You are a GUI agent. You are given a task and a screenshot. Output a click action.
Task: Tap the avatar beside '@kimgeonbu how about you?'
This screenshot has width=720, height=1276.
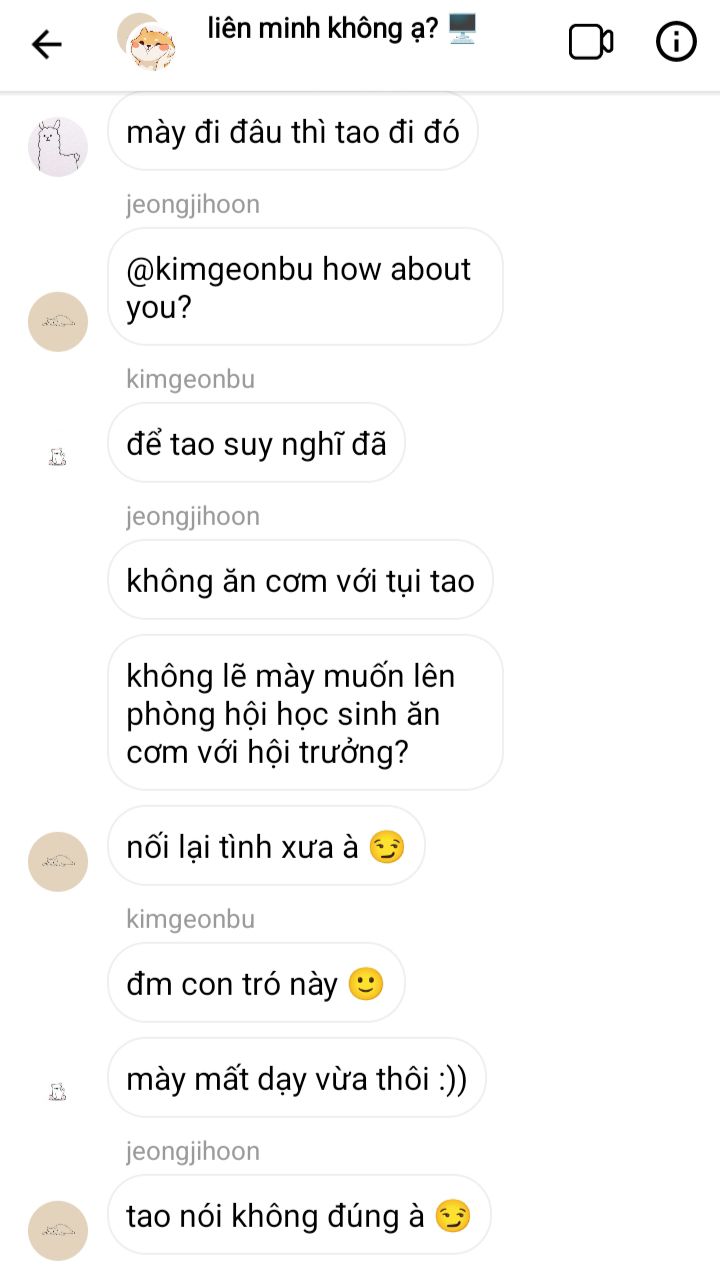click(x=57, y=322)
